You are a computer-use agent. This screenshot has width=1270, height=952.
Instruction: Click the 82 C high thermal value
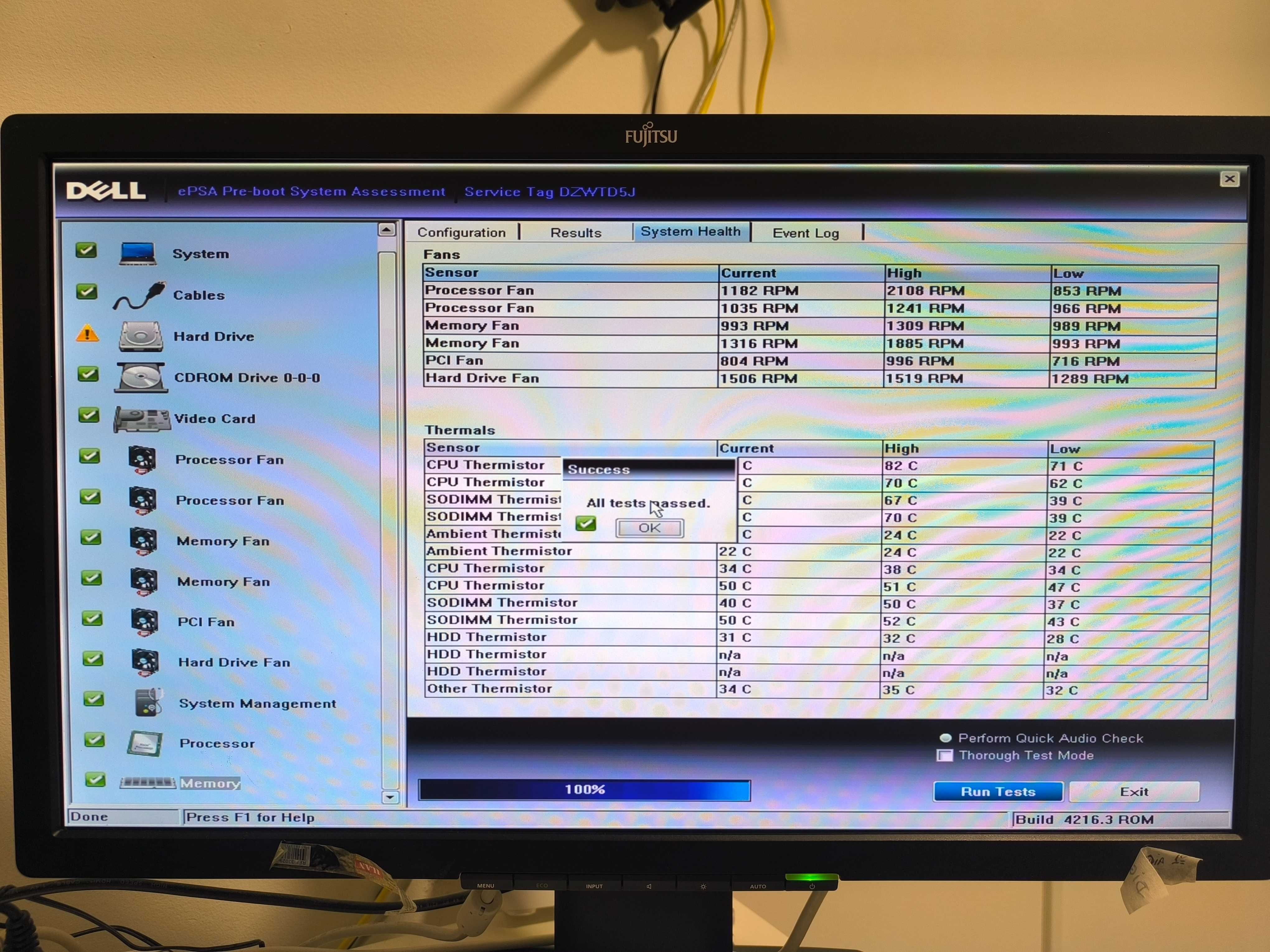901,465
